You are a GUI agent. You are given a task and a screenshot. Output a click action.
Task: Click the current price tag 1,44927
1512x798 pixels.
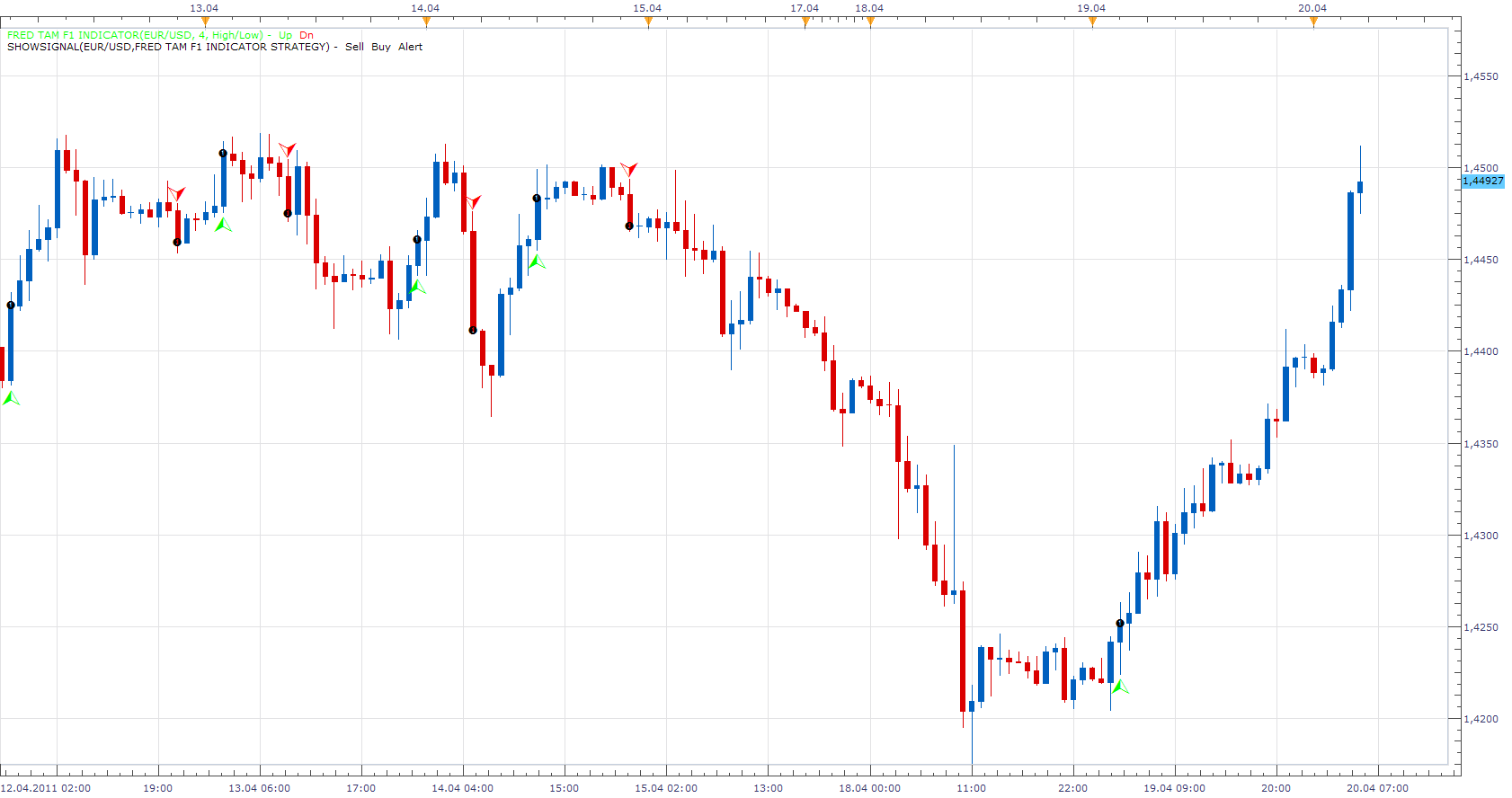(x=1482, y=181)
